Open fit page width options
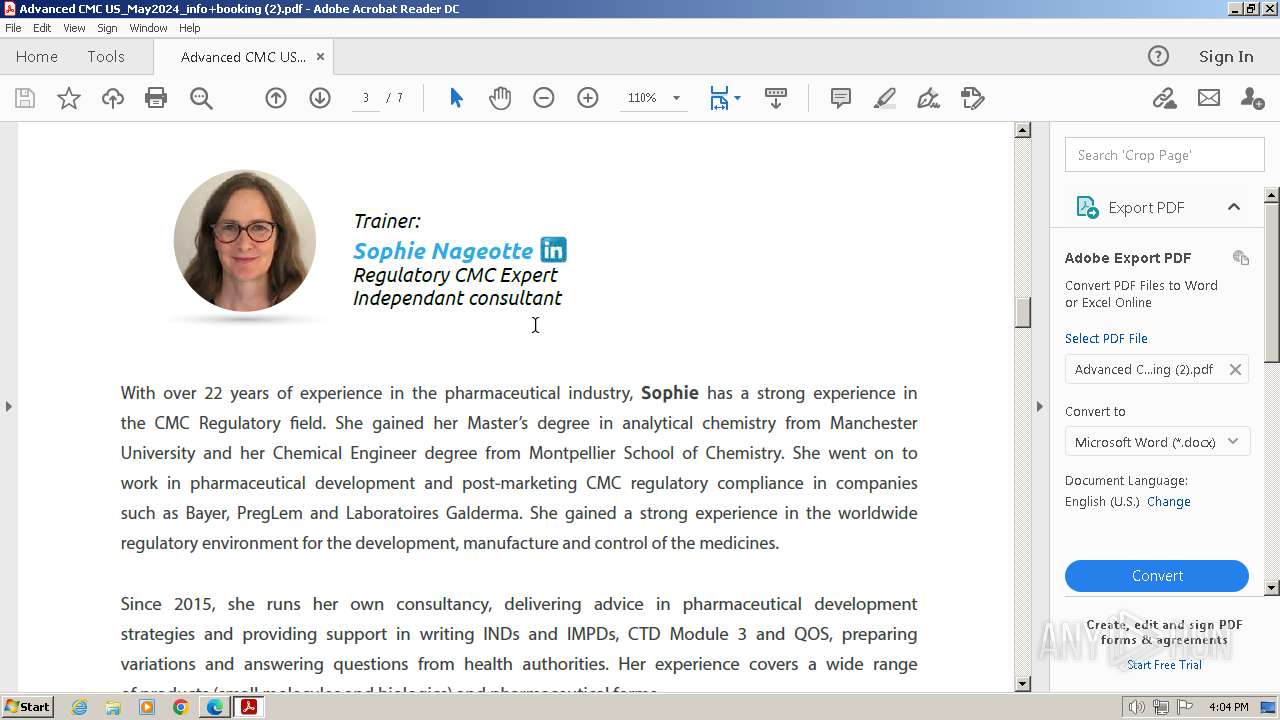This screenshot has height=720, width=1280. 725,98
